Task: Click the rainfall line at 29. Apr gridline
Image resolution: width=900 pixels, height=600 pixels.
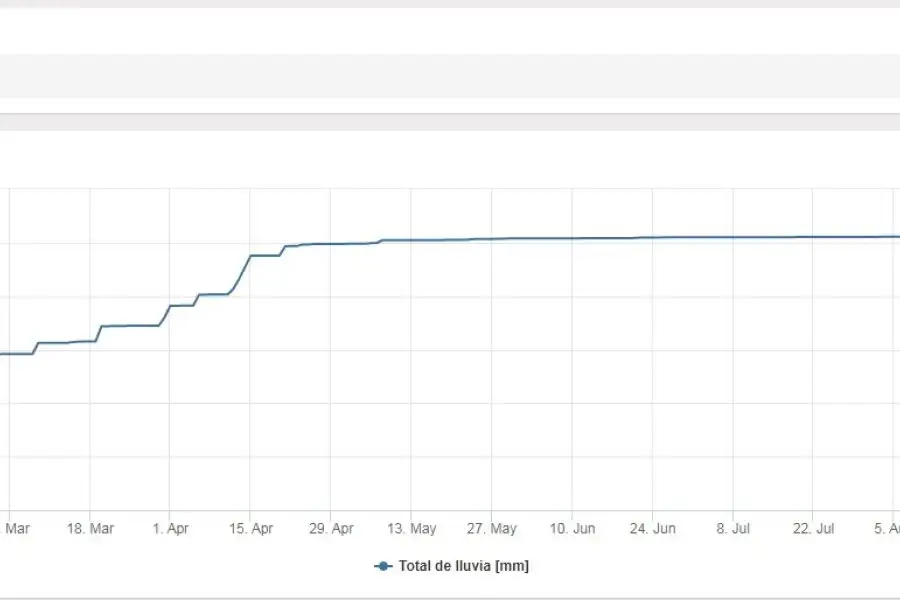Action: (x=330, y=244)
